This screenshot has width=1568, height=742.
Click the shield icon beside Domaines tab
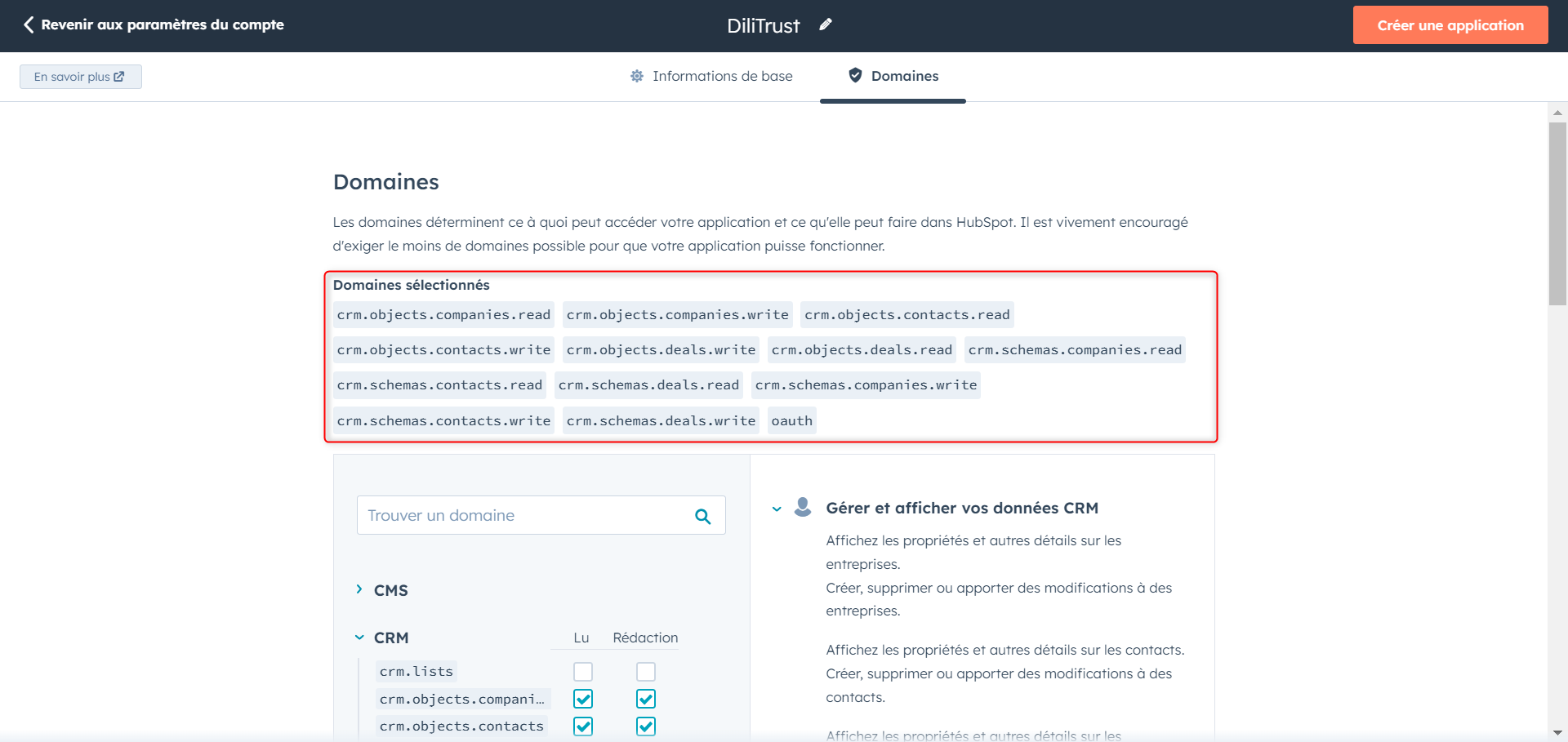[855, 75]
